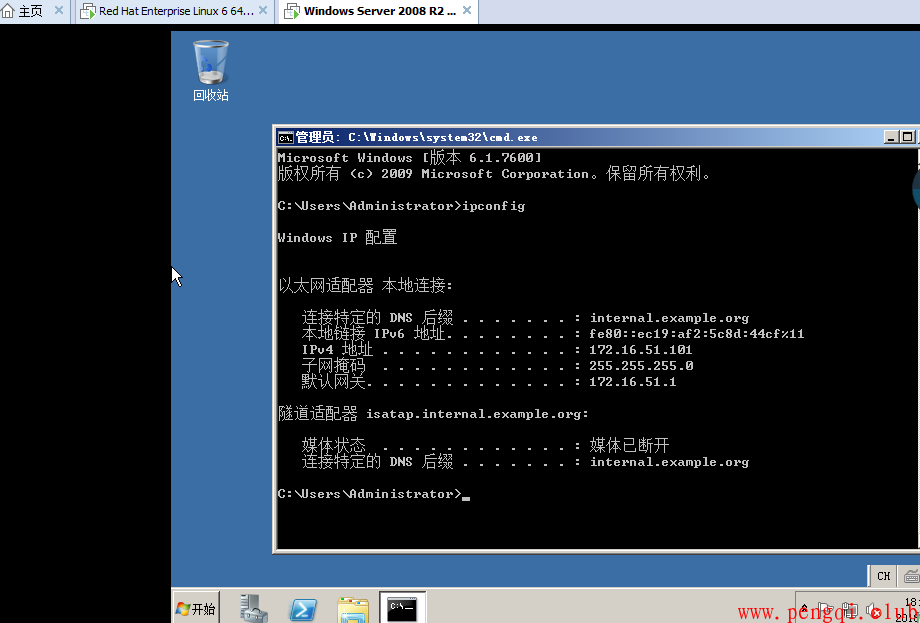920x623 pixels.
Task: Minimize the cmd.exe command prompt window
Action: 890,137
